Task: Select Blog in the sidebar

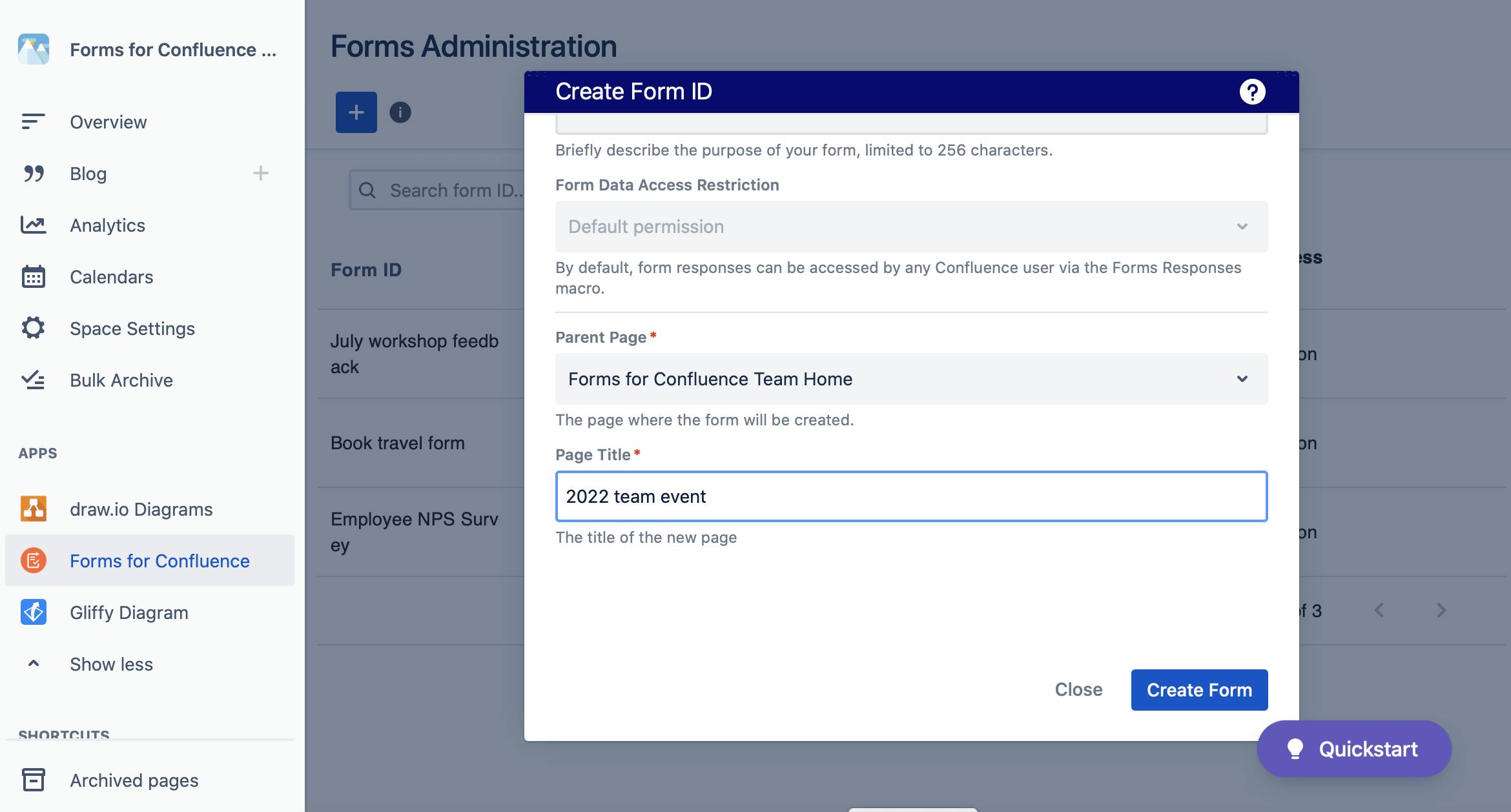Action: 88,173
